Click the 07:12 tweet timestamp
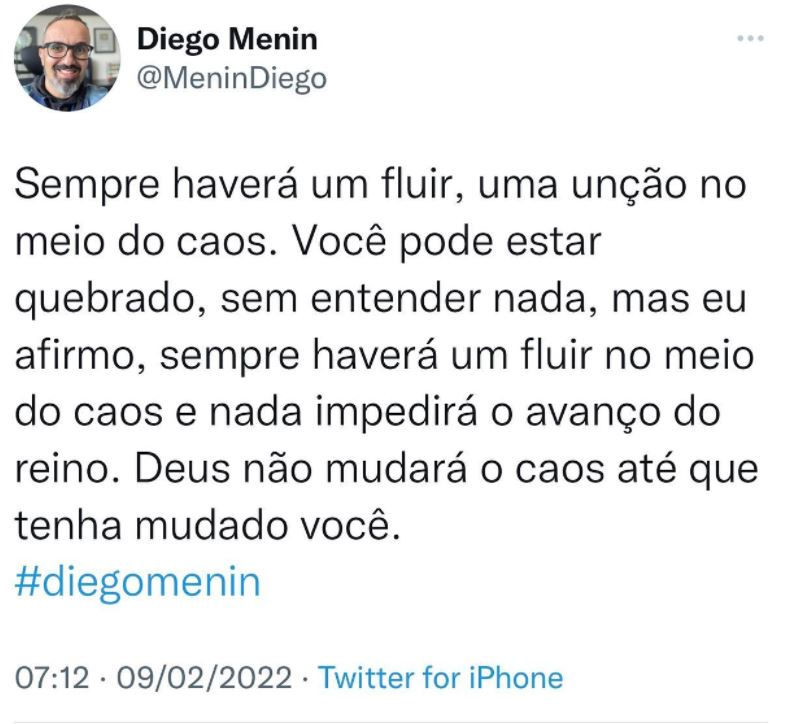 47,677
